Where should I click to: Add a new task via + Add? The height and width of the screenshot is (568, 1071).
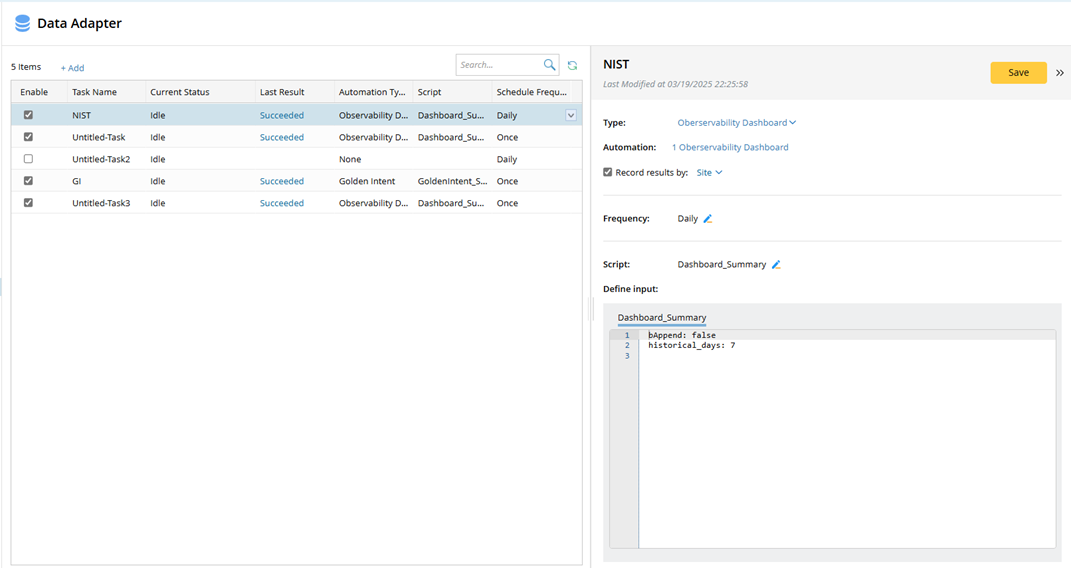[72, 68]
